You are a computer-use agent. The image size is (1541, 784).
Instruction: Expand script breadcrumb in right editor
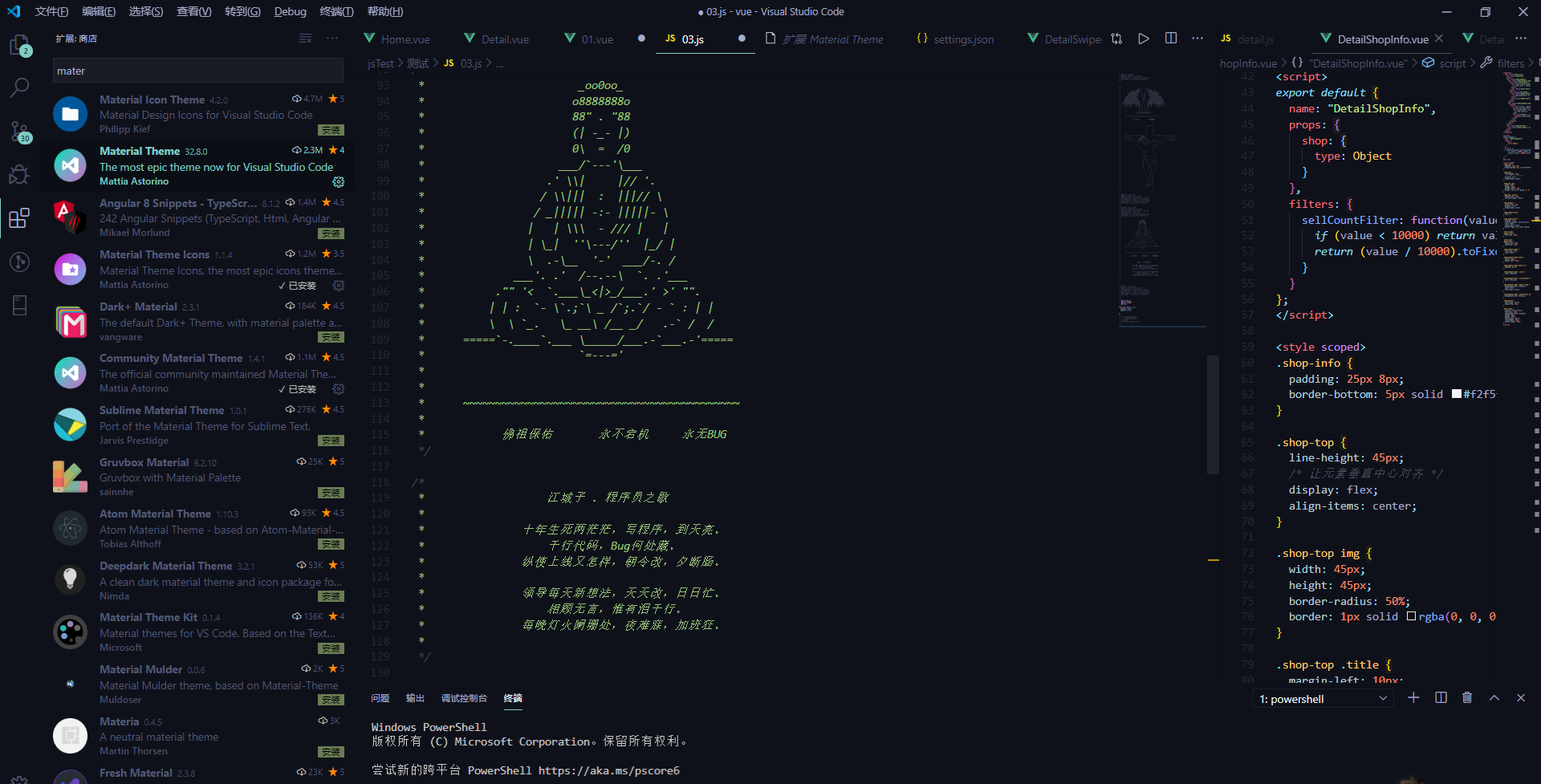tap(1444, 63)
